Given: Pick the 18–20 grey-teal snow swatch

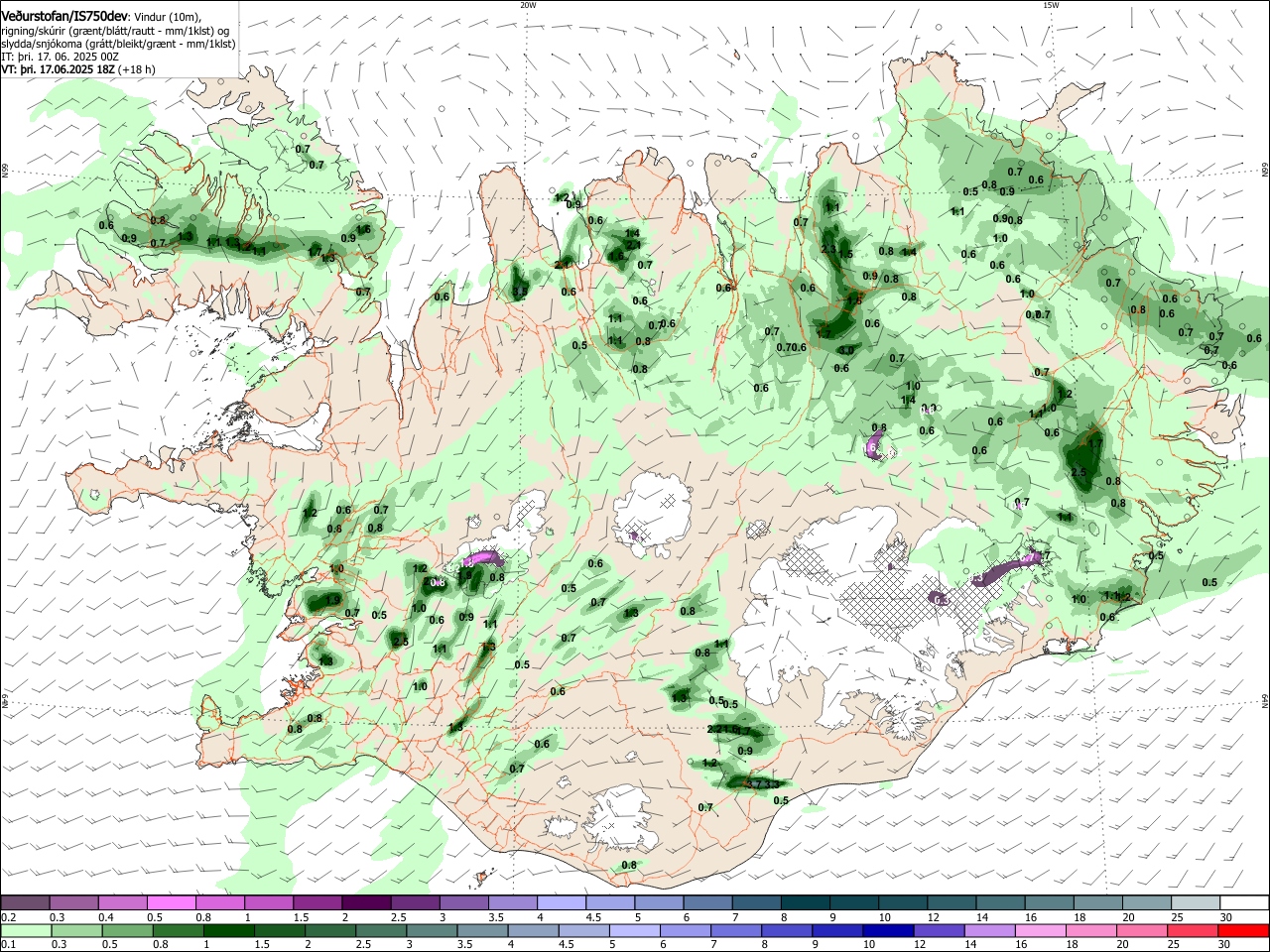Looking at the screenshot, I should tap(1098, 902).
